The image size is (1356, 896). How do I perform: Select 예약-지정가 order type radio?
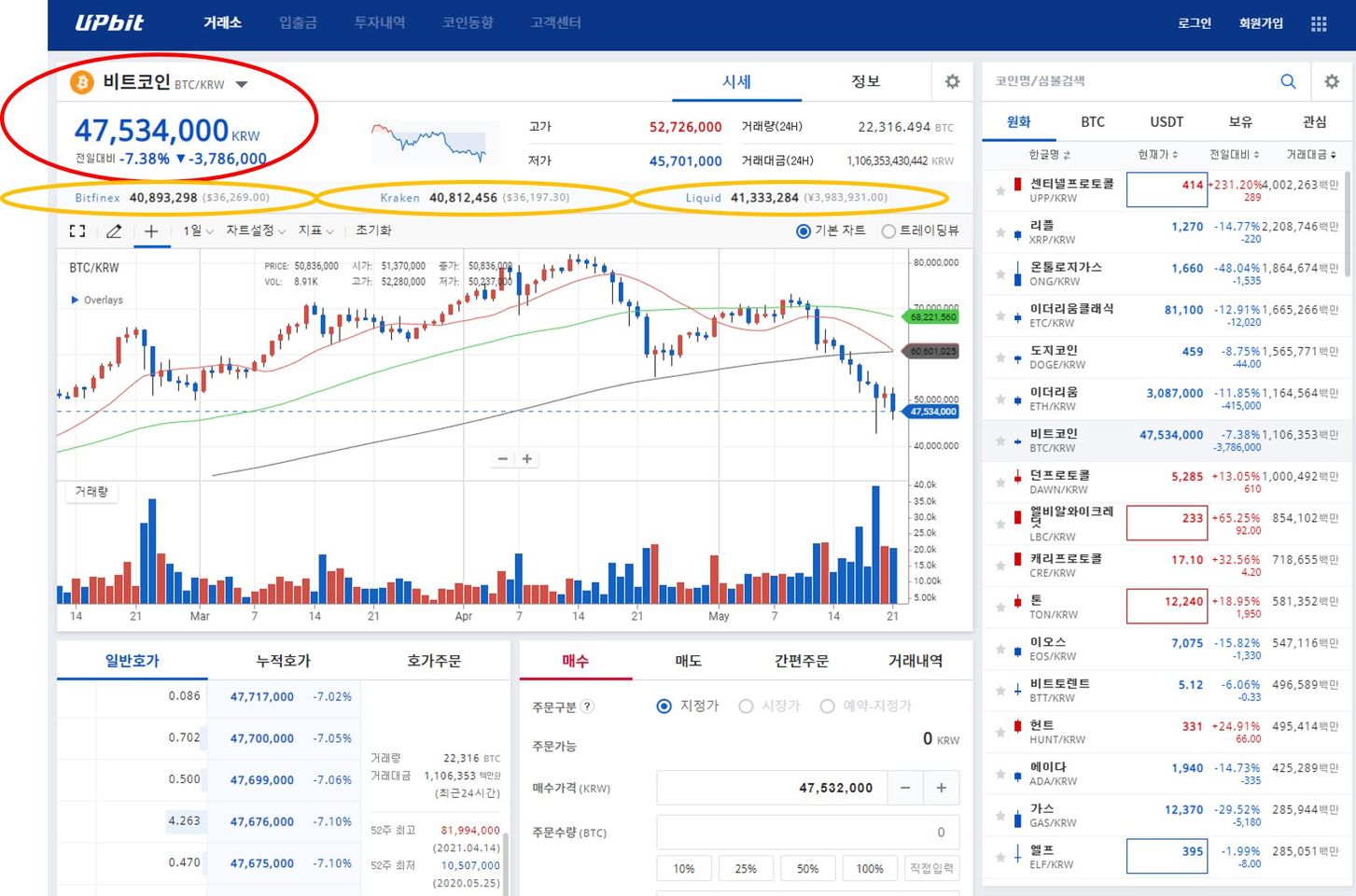pyautogui.click(x=827, y=706)
